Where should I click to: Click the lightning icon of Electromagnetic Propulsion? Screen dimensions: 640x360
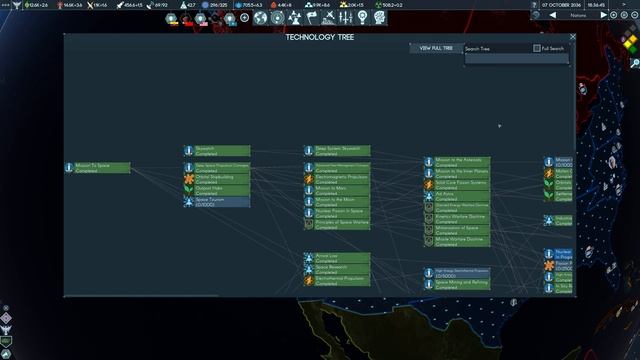(309, 179)
